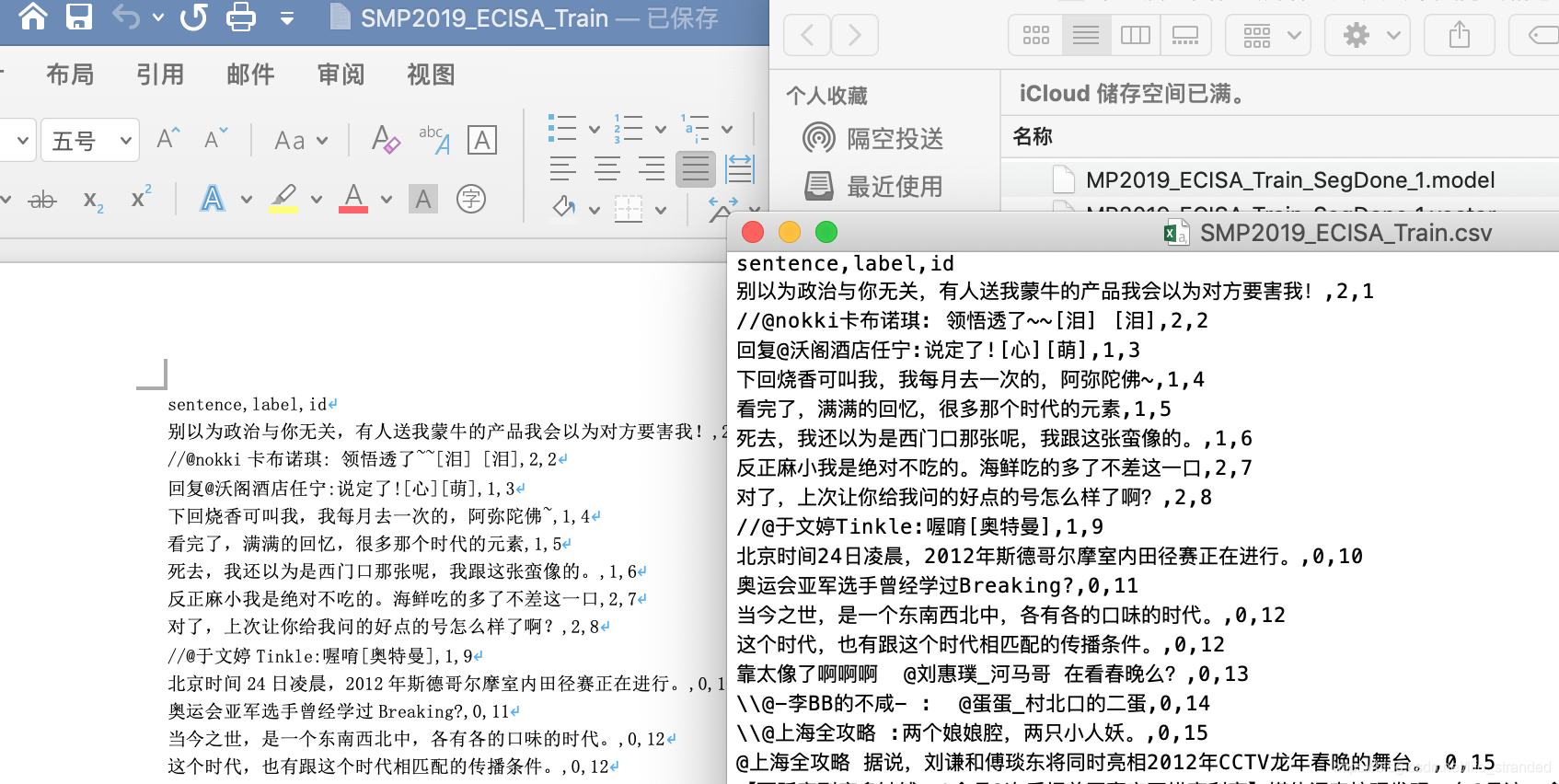Open Finder gear action menu
The height and width of the screenshot is (784, 1559).
click(1368, 35)
